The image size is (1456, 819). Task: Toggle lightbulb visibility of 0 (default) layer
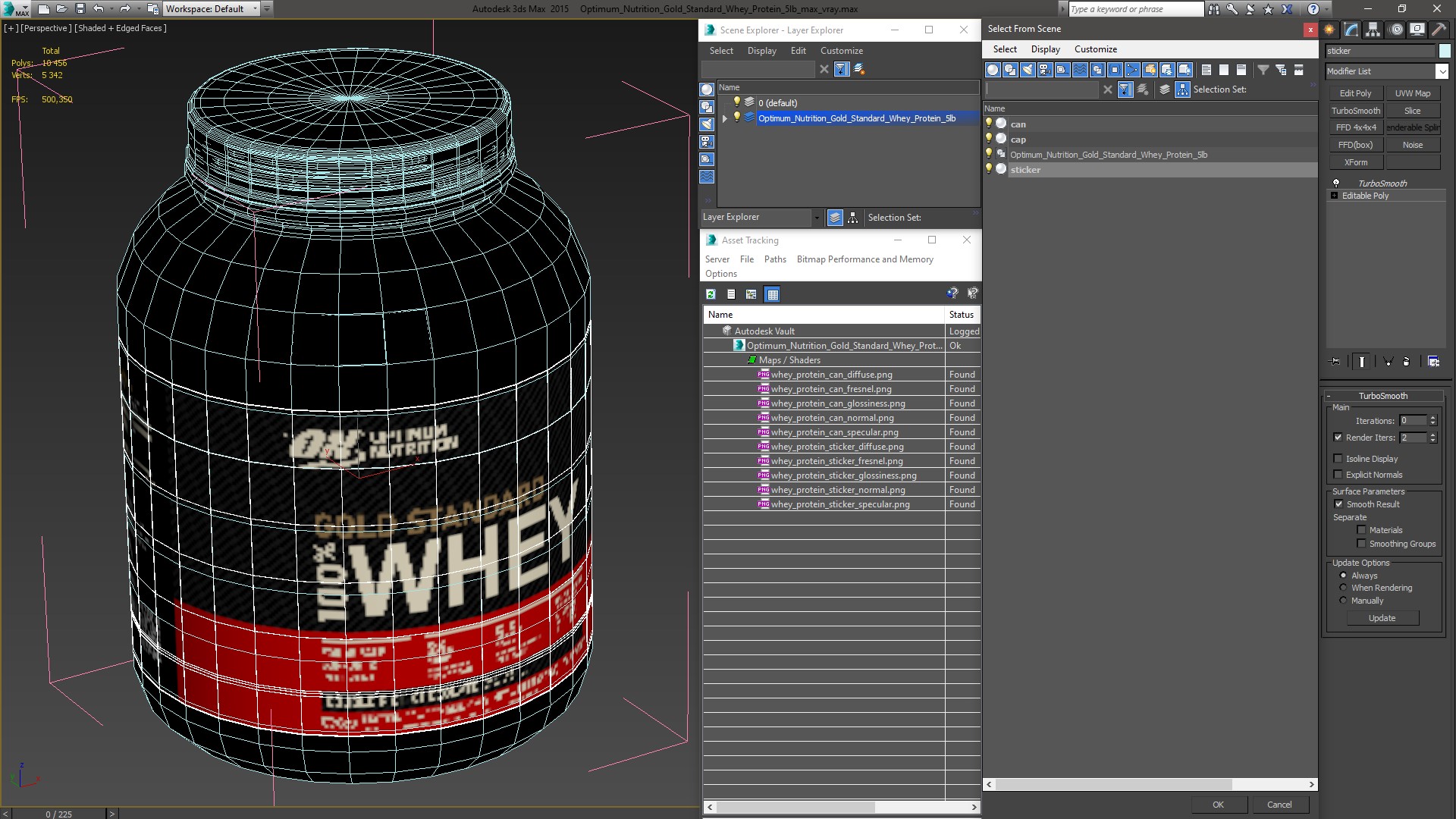point(736,102)
